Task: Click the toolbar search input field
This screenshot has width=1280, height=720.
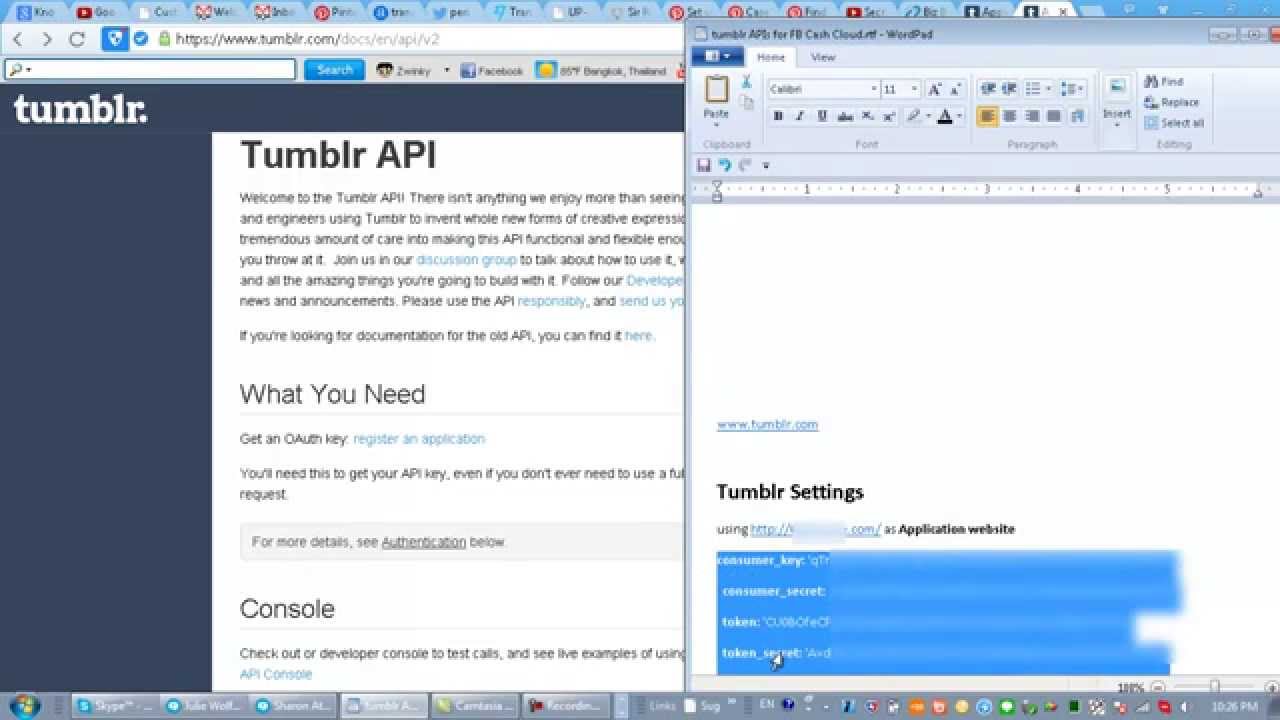Action: (x=150, y=70)
